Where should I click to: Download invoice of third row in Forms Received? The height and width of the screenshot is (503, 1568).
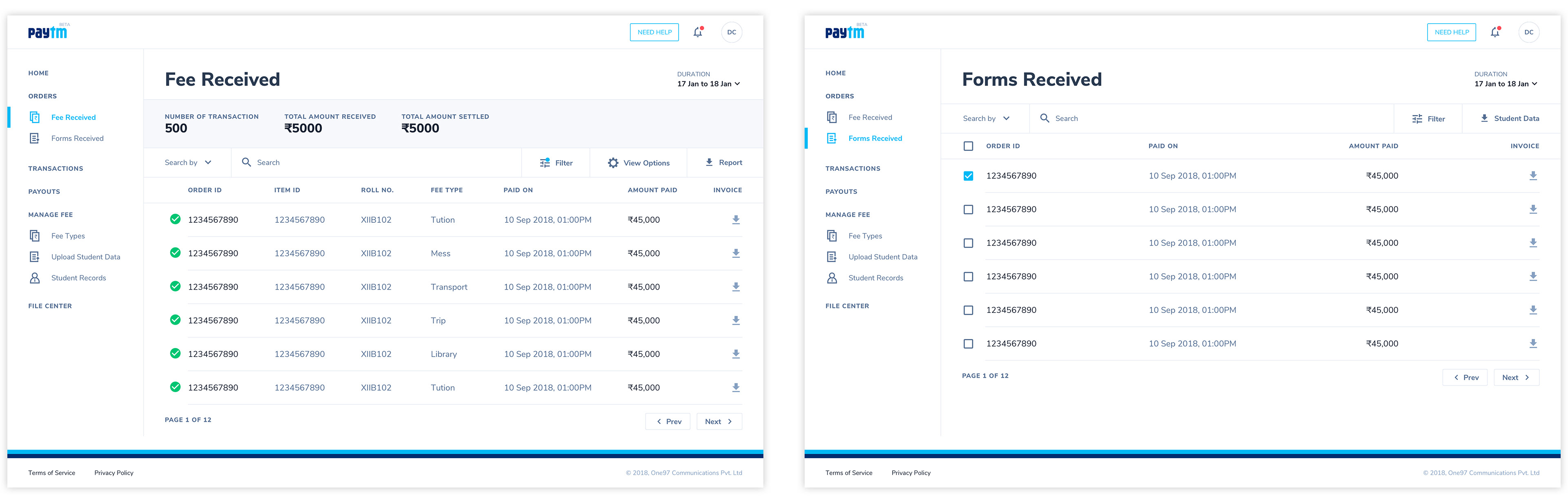1533,243
